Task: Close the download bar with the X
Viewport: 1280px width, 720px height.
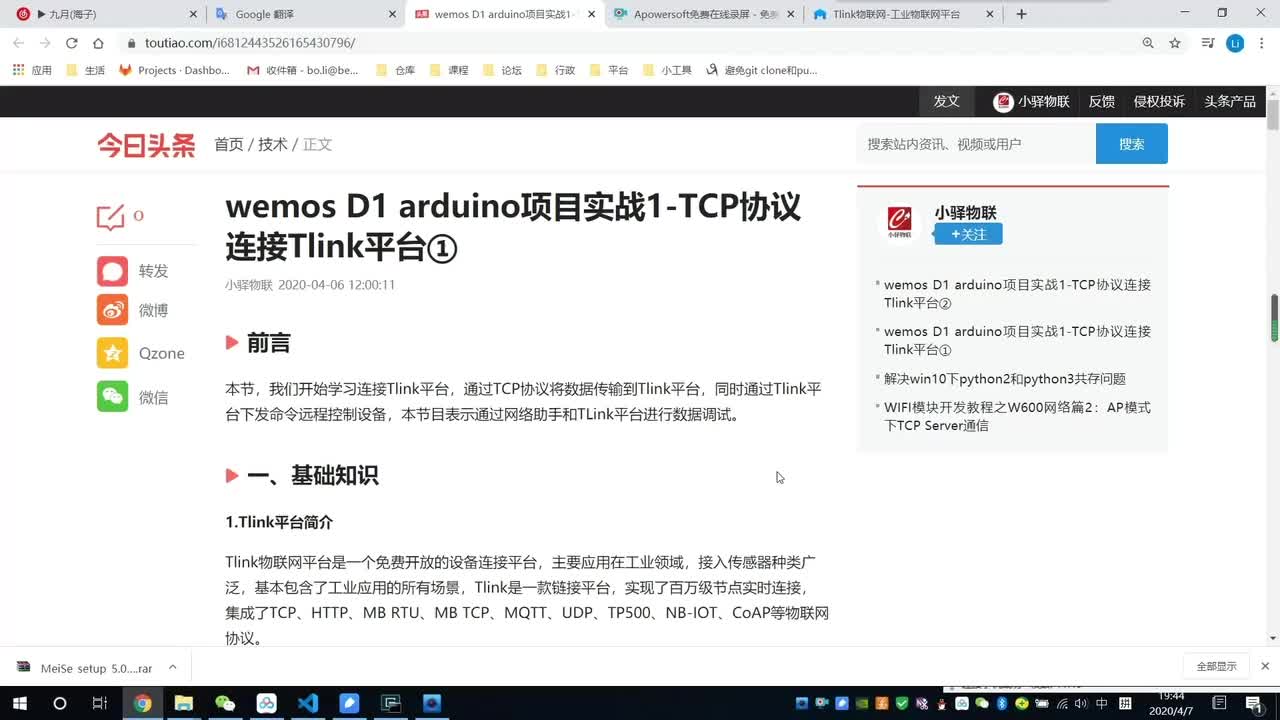Action: [1265, 666]
